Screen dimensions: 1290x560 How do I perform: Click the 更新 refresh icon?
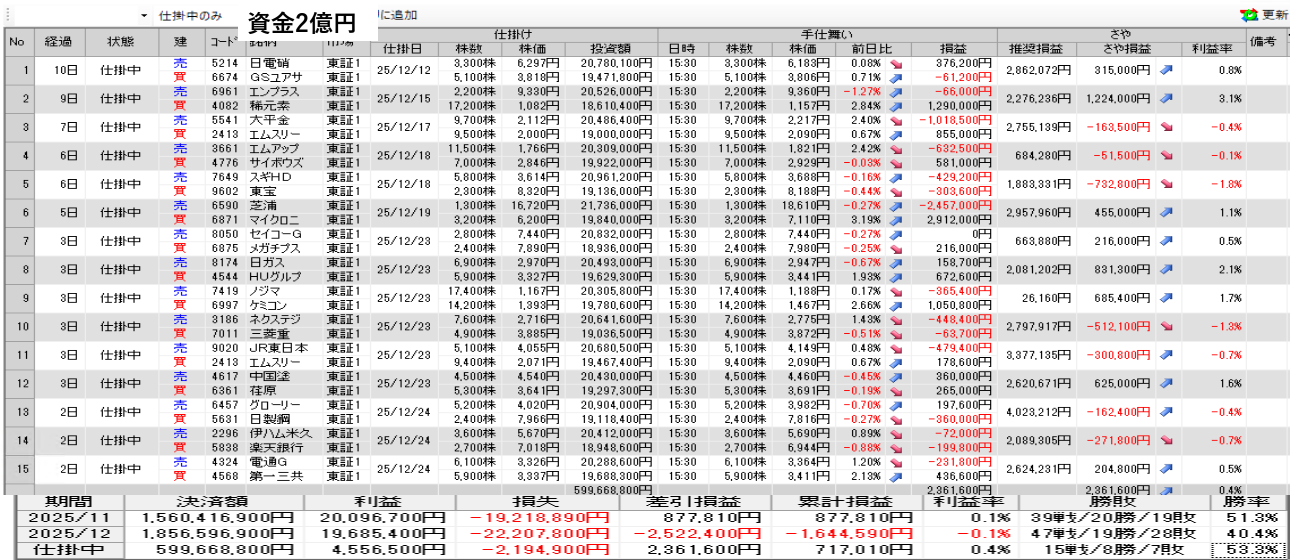point(1250,16)
